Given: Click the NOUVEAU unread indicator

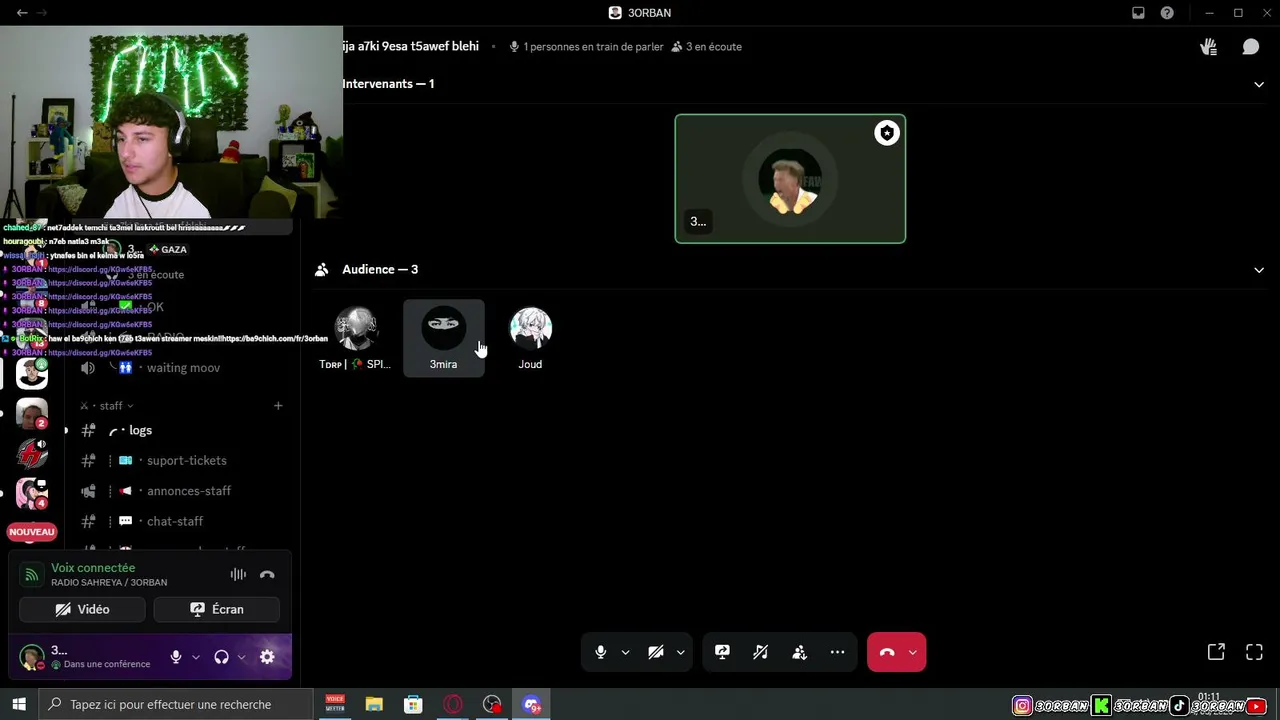Looking at the screenshot, I should click(32, 532).
